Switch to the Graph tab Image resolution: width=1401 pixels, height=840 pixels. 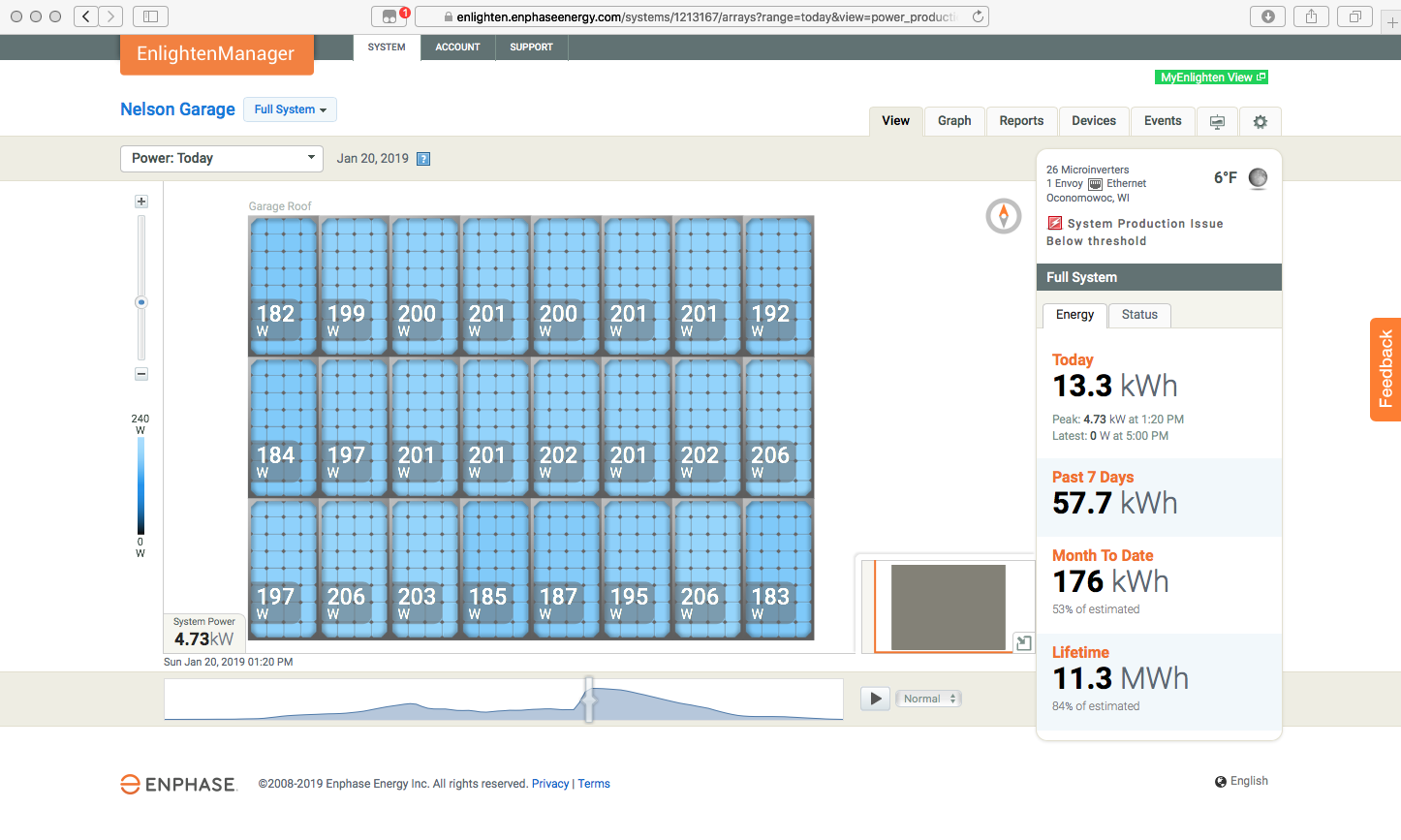click(954, 121)
